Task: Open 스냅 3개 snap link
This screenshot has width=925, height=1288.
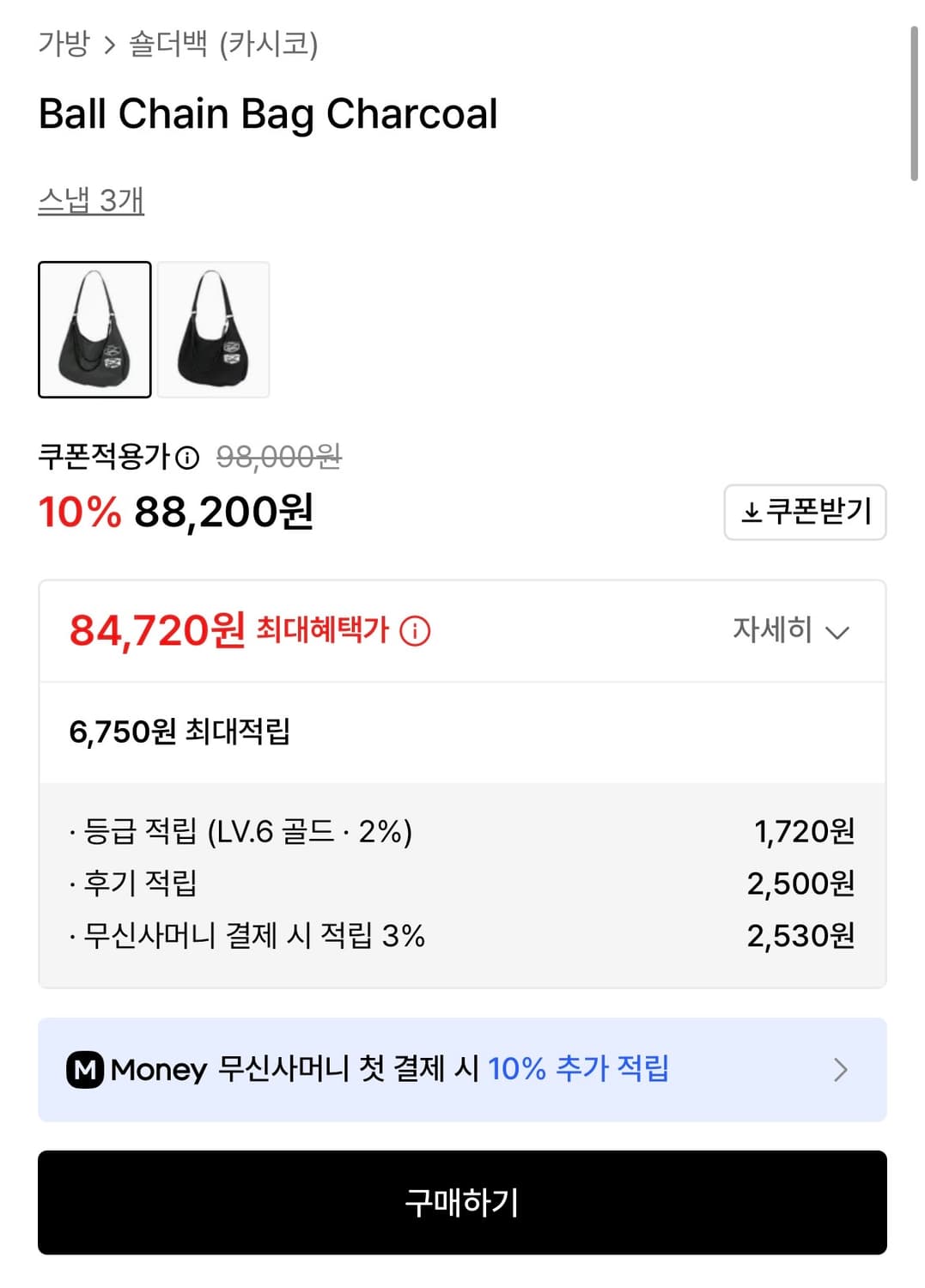Action: click(91, 201)
